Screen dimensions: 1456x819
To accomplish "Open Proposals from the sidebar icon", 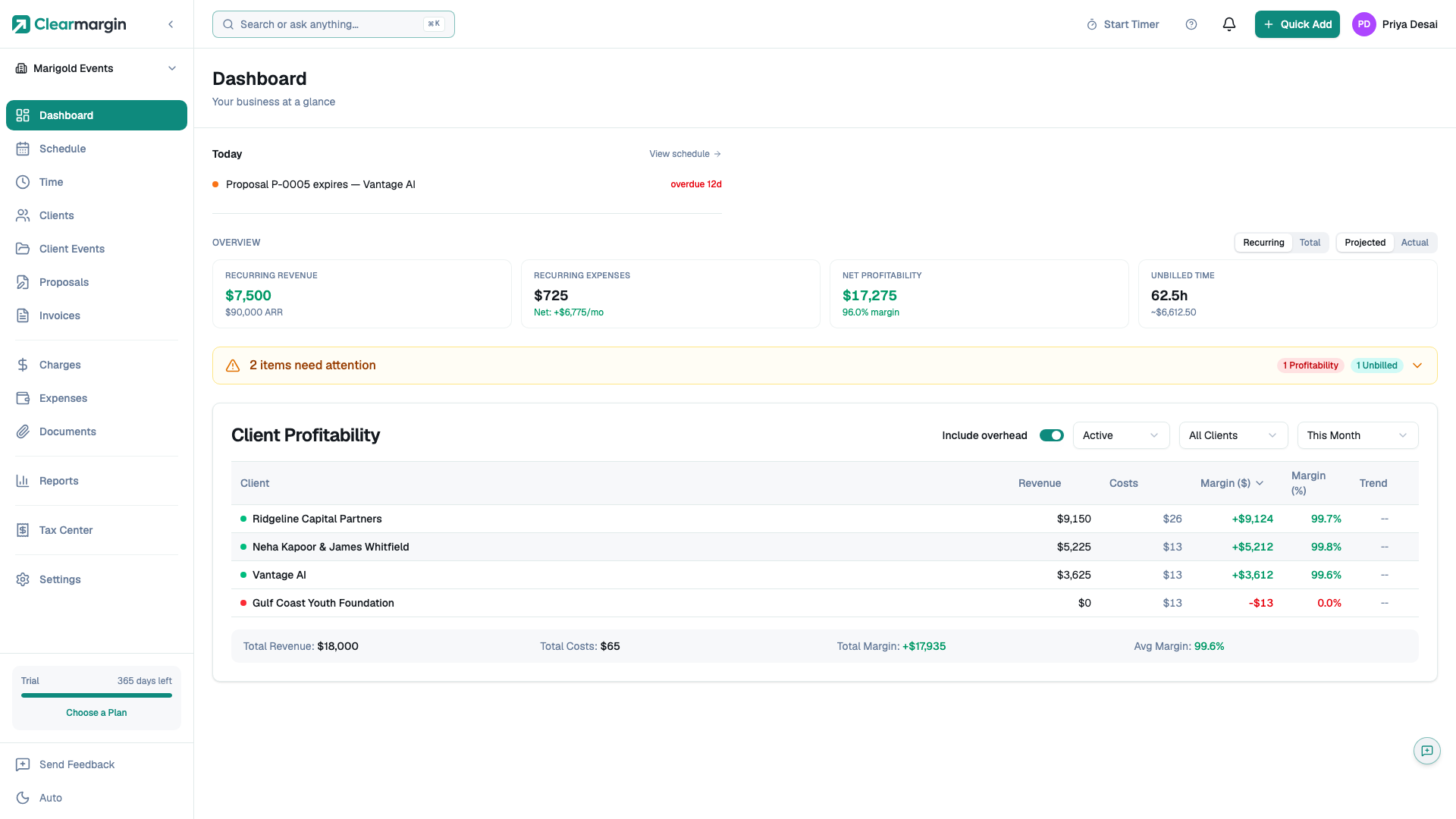I will point(23,282).
